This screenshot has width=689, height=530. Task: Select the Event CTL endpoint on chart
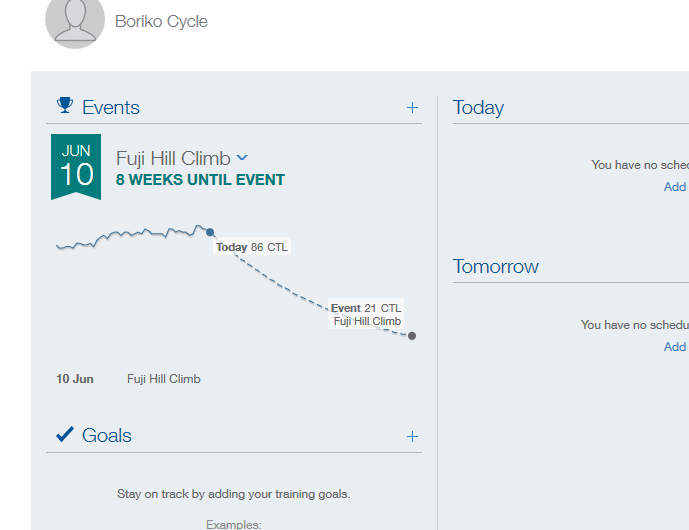(x=412, y=336)
